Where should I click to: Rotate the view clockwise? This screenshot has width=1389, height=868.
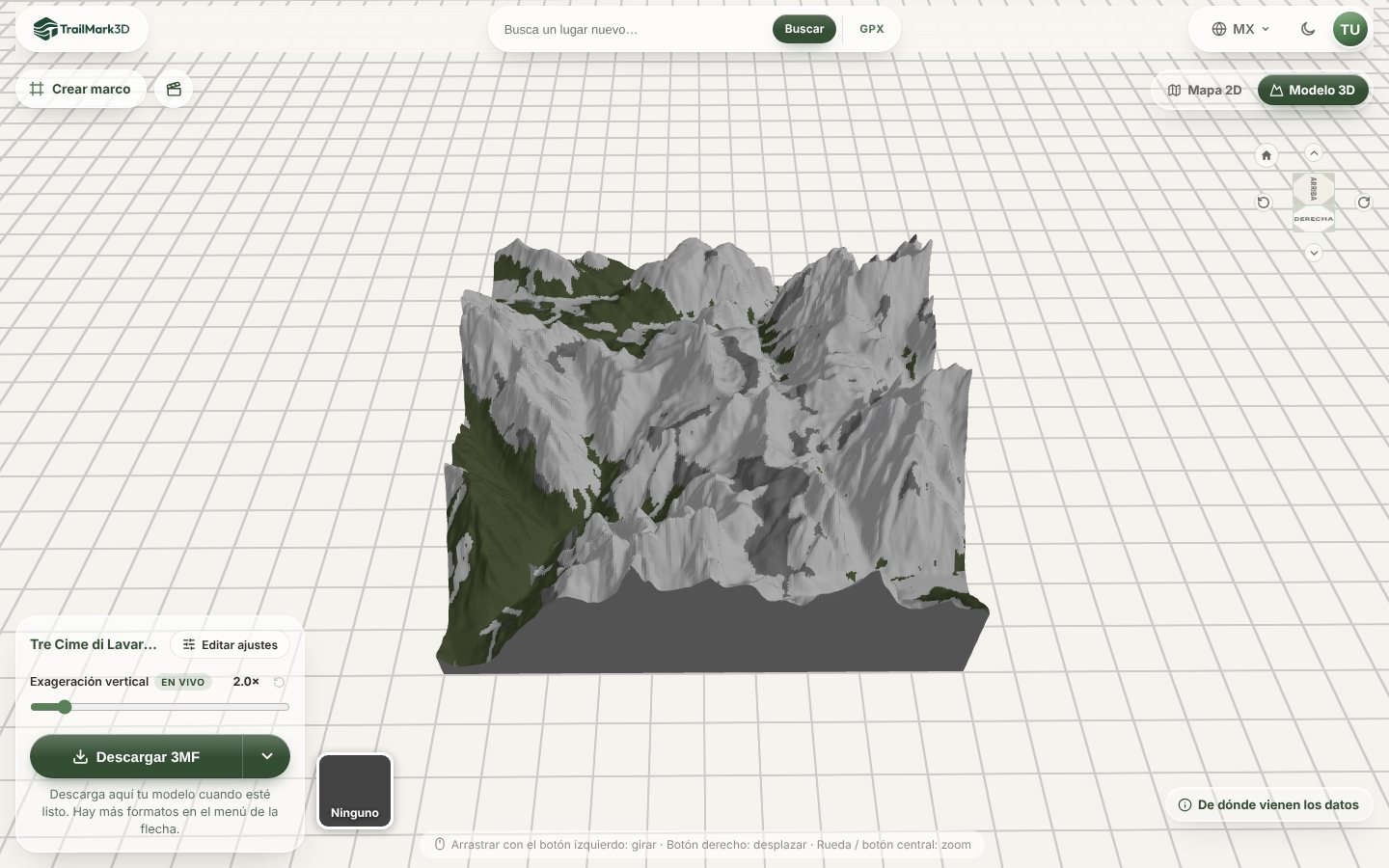click(x=1364, y=203)
